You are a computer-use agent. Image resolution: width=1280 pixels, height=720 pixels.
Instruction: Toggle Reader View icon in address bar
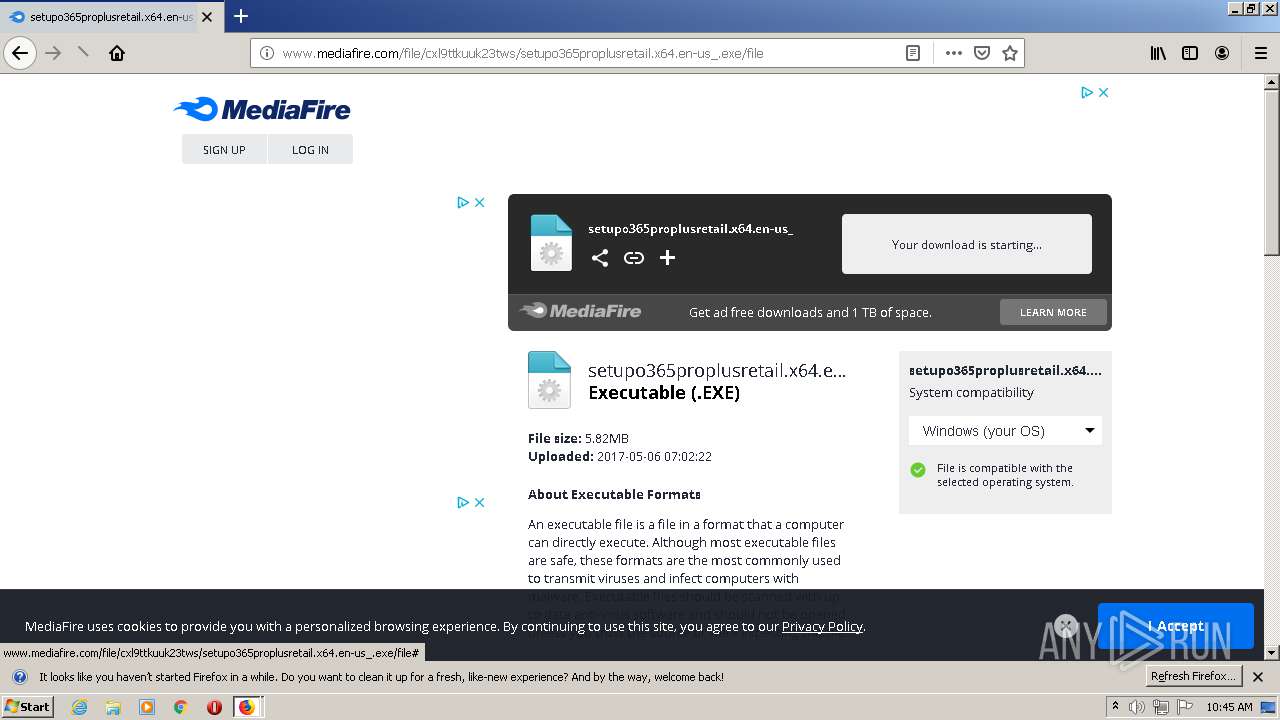tap(913, 53)
